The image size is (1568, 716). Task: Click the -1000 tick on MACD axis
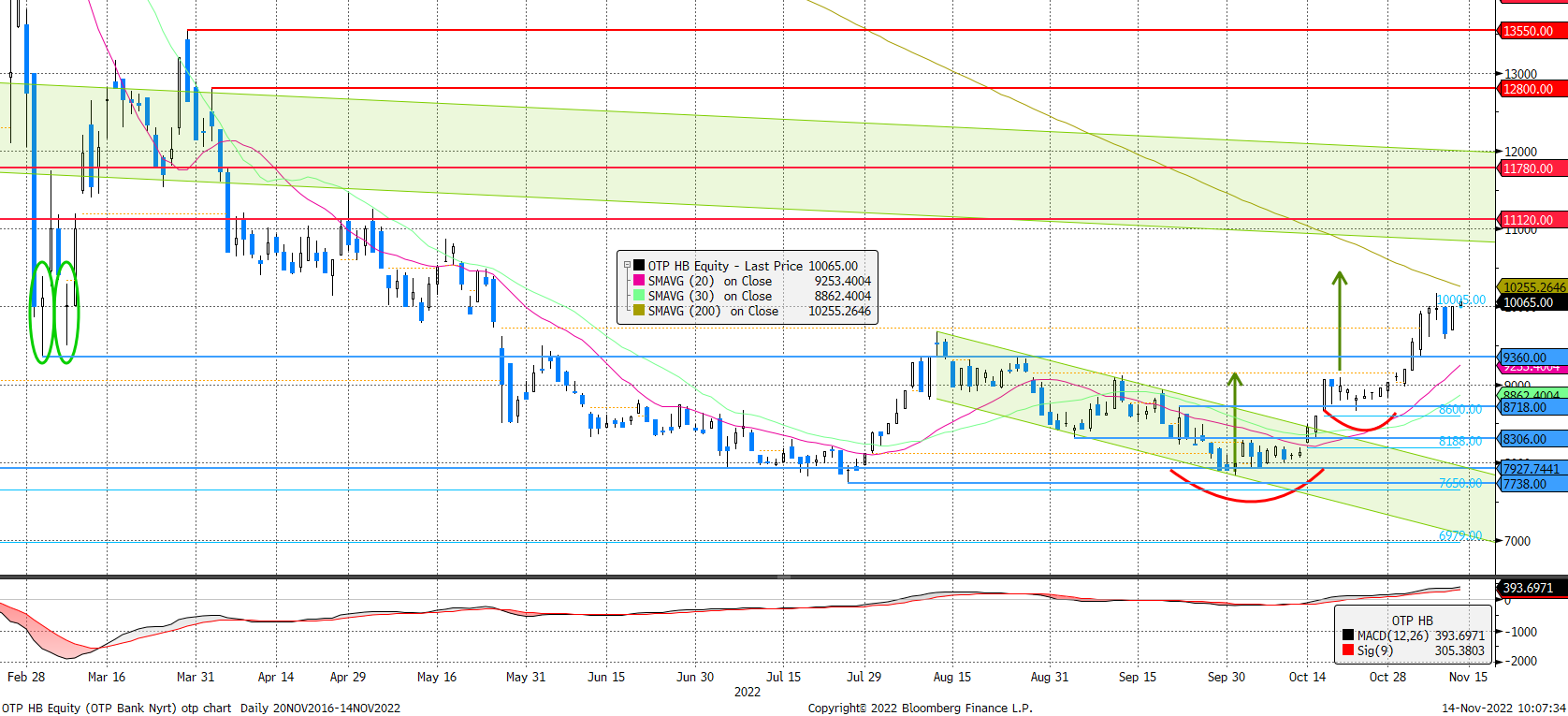click(1520, 632)
